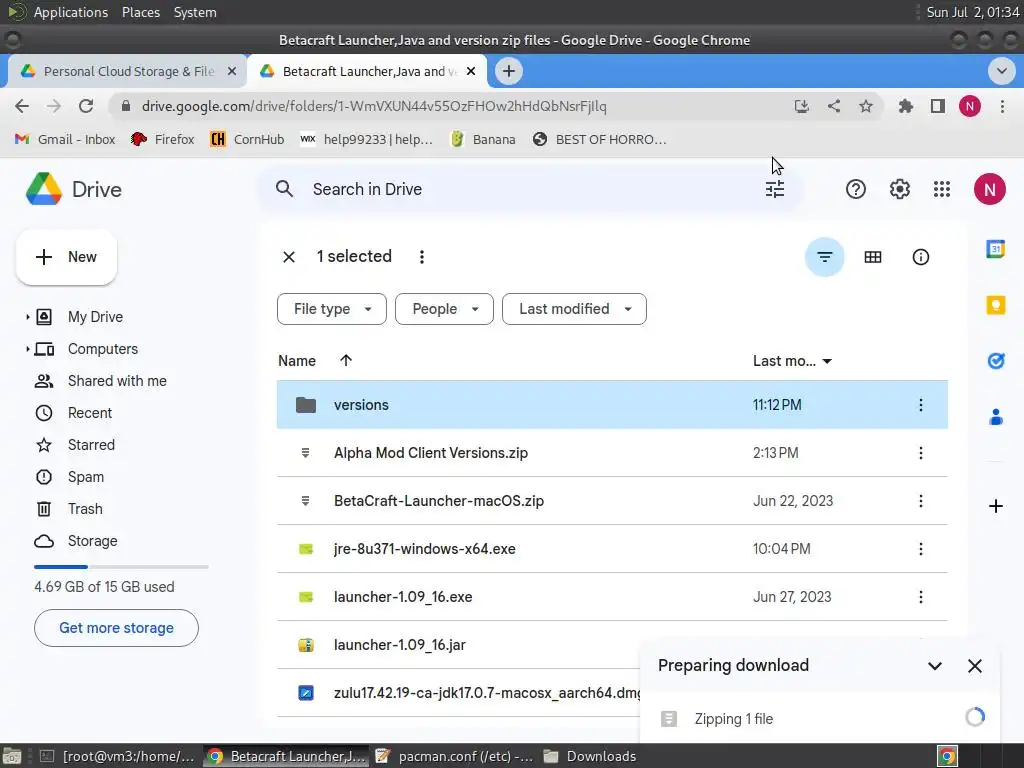Open Chrome profile avatar N in toolbar
This screenshot has height=768, width=1024.
[970, 106]
